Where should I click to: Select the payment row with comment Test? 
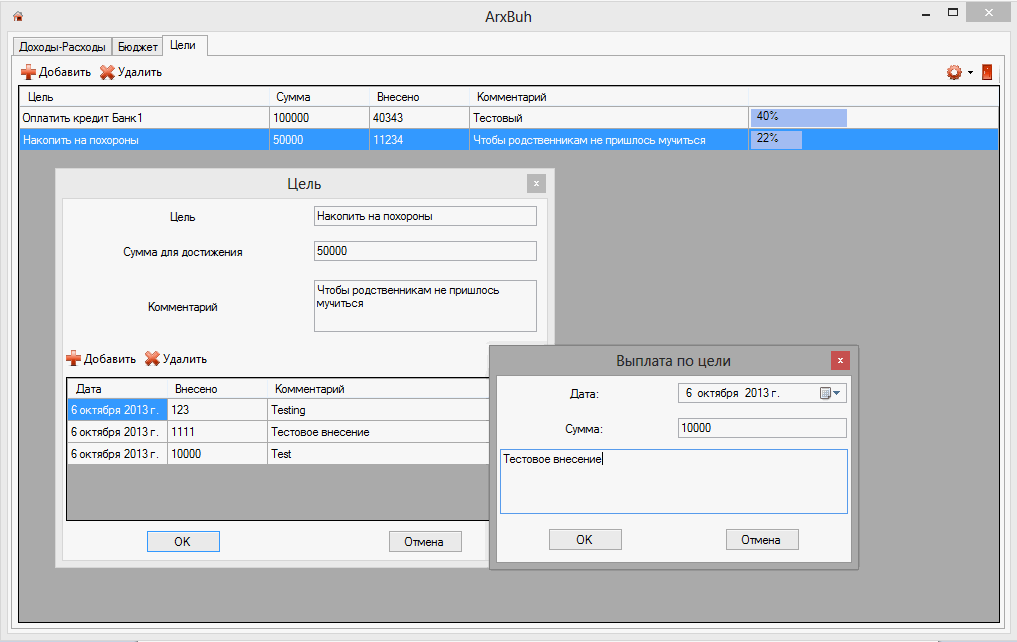pos(280,454)
